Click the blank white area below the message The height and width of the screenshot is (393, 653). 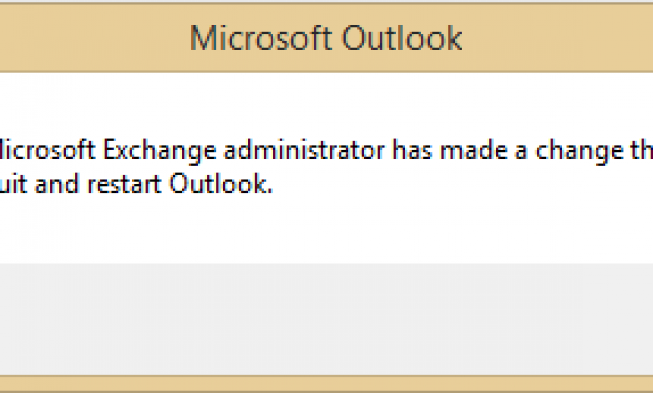[x=326, y=231]
